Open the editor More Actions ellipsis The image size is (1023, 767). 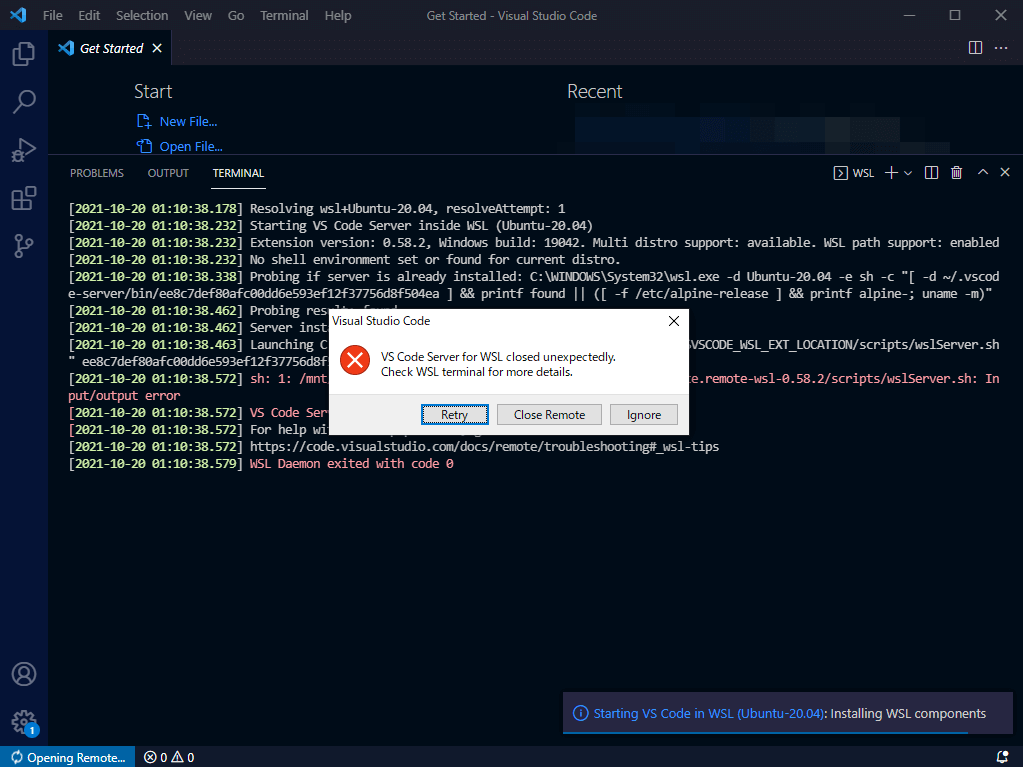1001,47
